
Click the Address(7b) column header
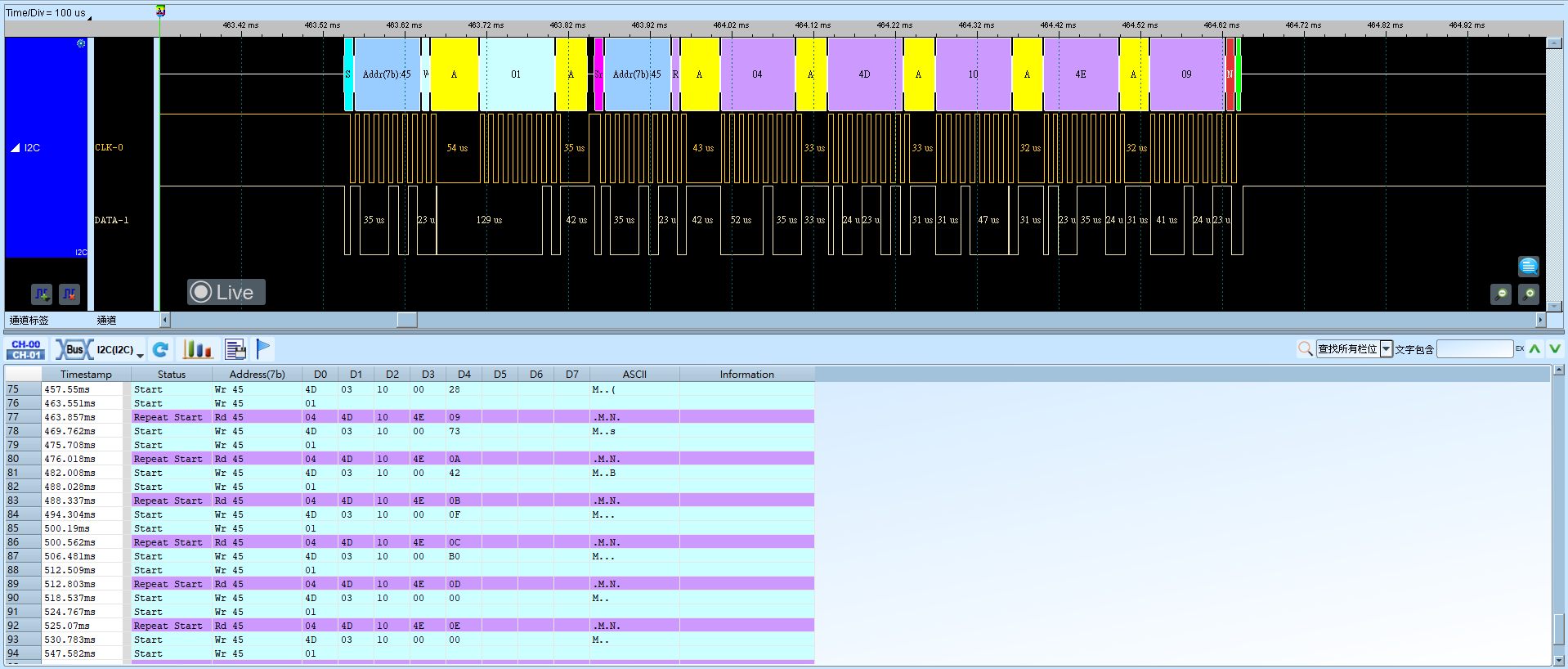point(258,375)
